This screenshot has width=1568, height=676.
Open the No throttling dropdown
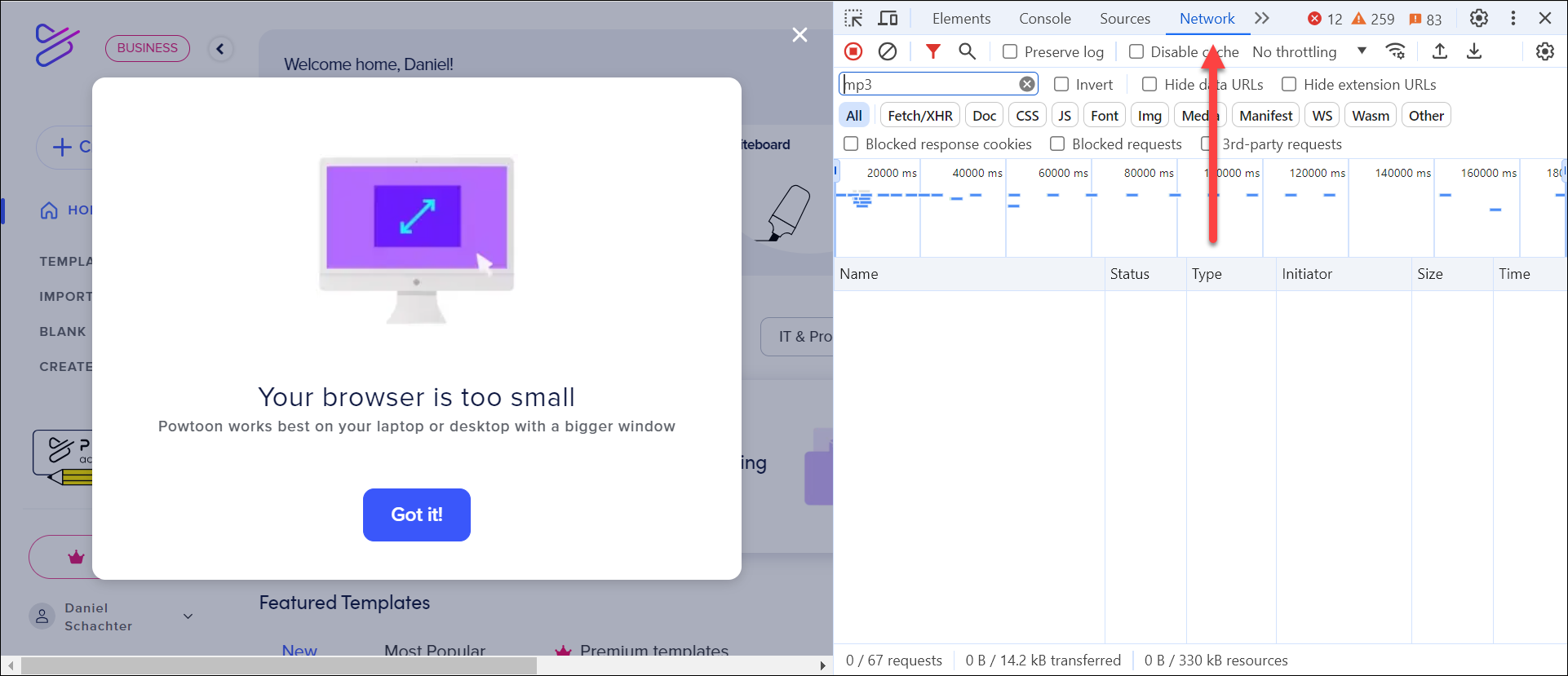tap(1309, 51)
